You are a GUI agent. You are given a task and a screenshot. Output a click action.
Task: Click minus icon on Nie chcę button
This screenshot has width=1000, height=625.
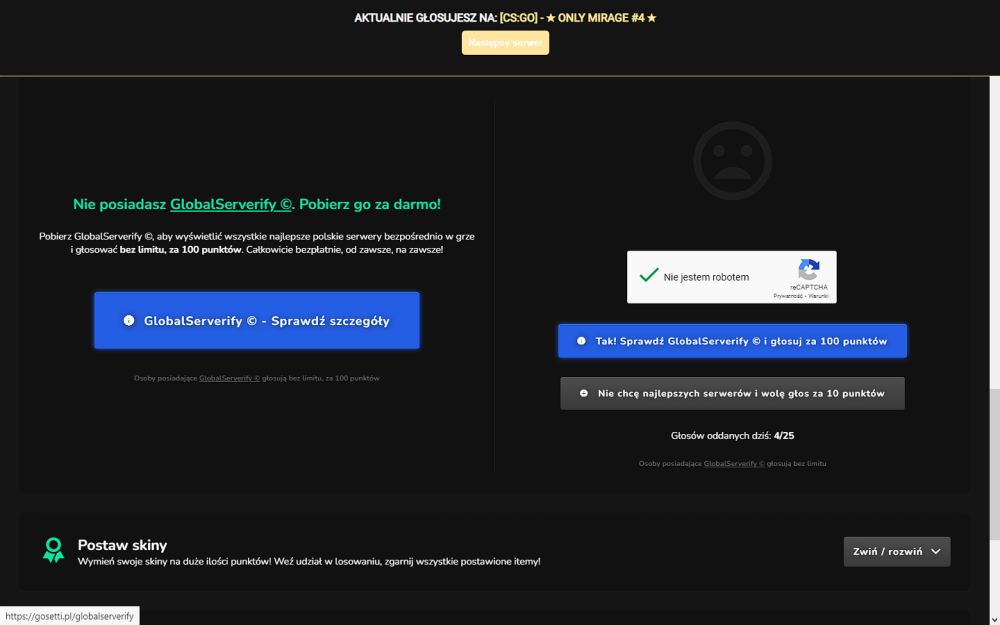[584, 393]
